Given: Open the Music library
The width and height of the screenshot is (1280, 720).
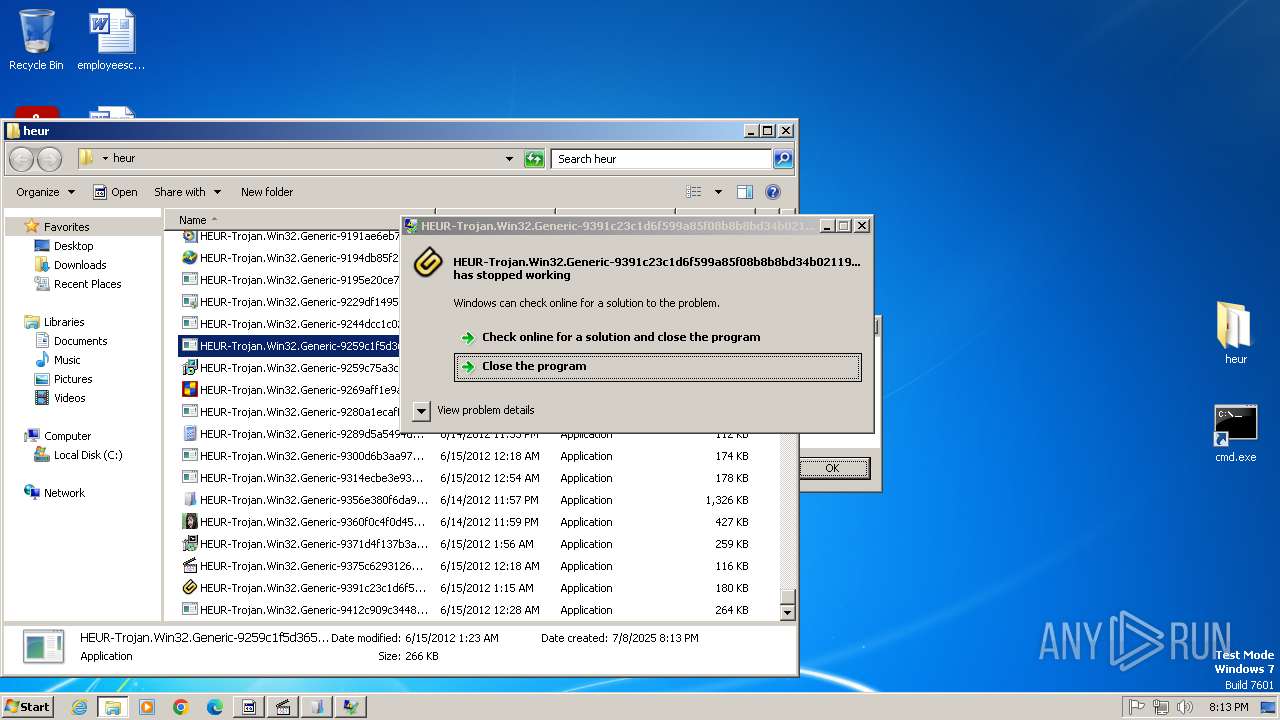Looking at the screenshot, I should [x=67, y=360].
